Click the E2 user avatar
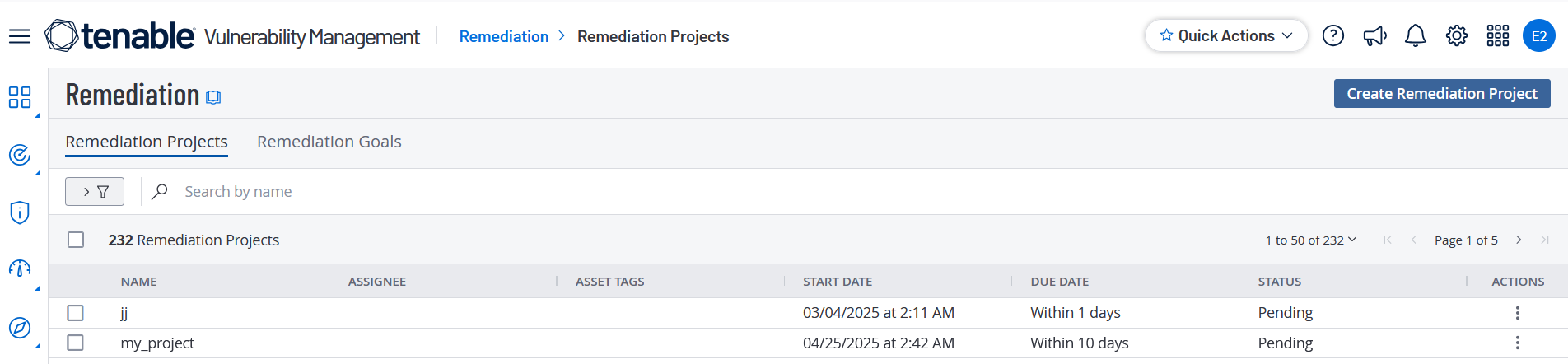The width and height of the screenshot is (1568, 364). click(x=1538, y=36)
